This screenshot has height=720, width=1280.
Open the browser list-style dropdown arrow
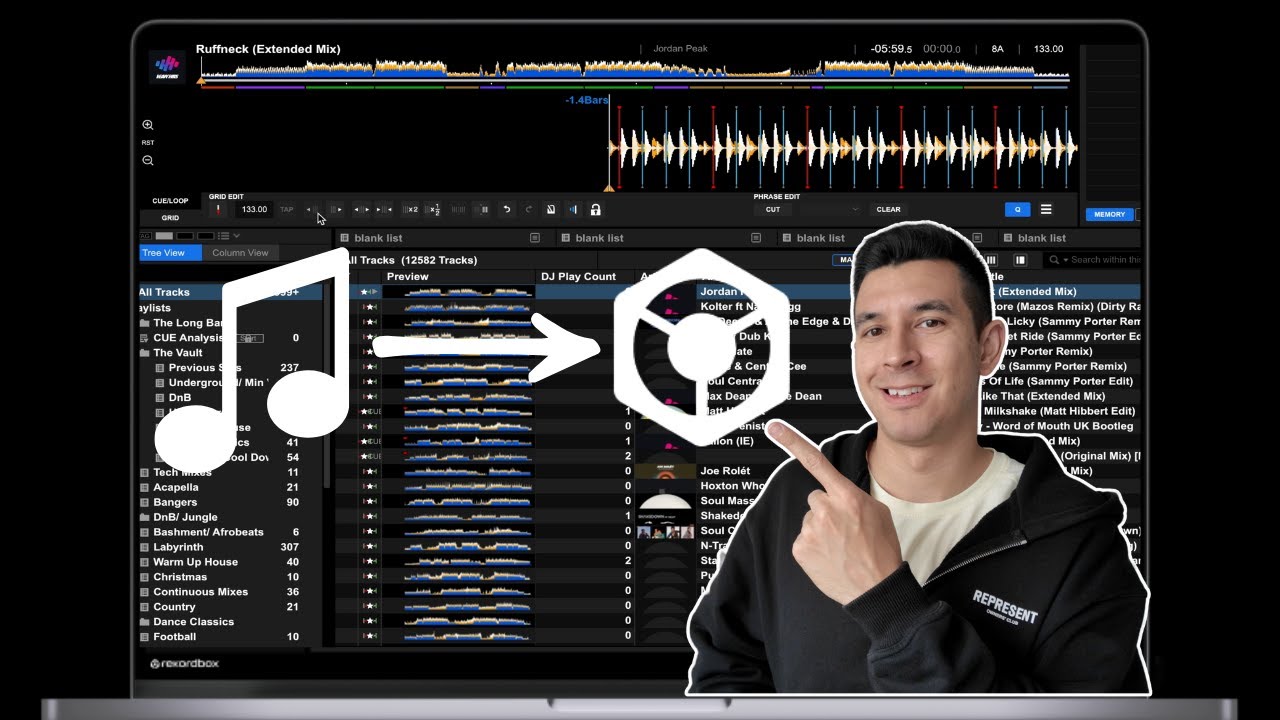236,236
